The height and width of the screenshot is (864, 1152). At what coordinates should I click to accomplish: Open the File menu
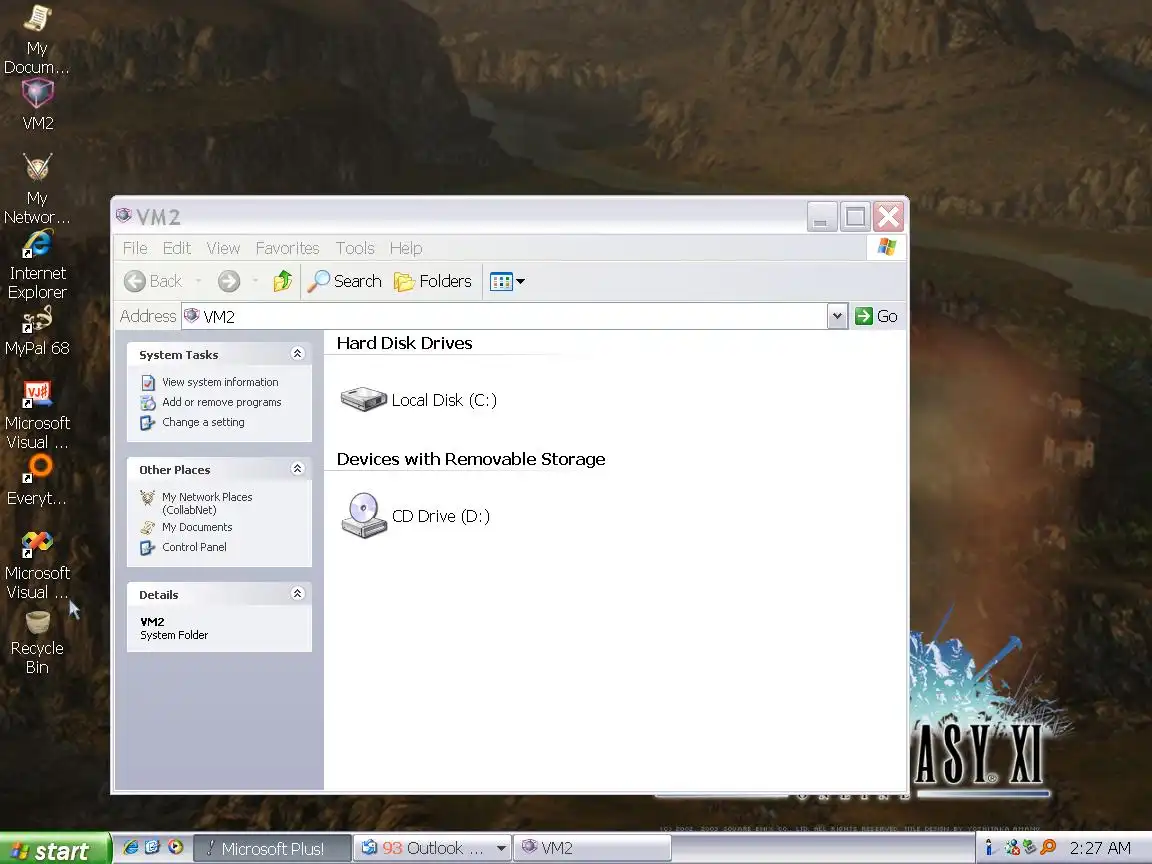(x=135, y=248)
